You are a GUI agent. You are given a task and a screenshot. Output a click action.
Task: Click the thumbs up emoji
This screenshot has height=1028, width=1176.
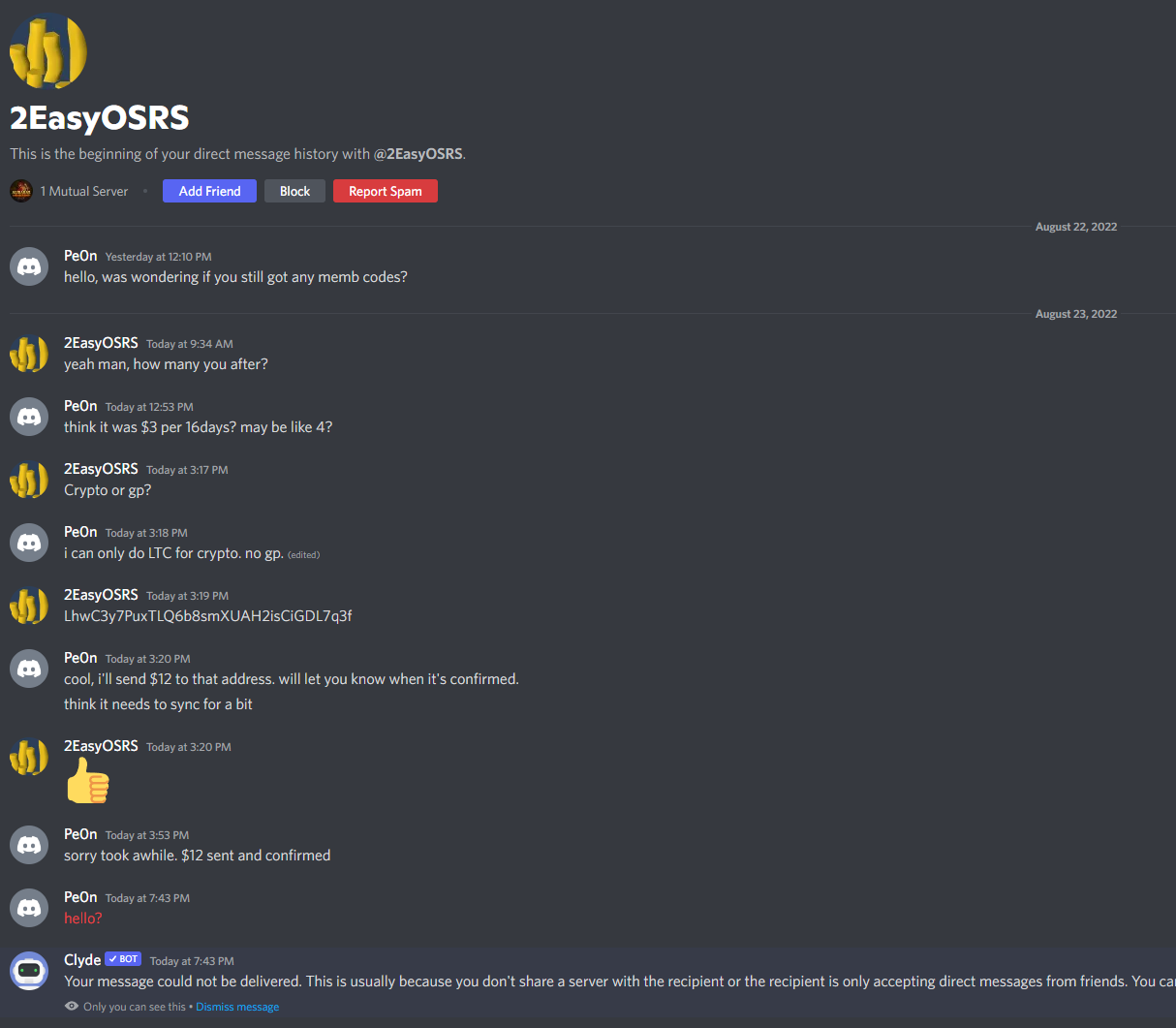(87, 781)
